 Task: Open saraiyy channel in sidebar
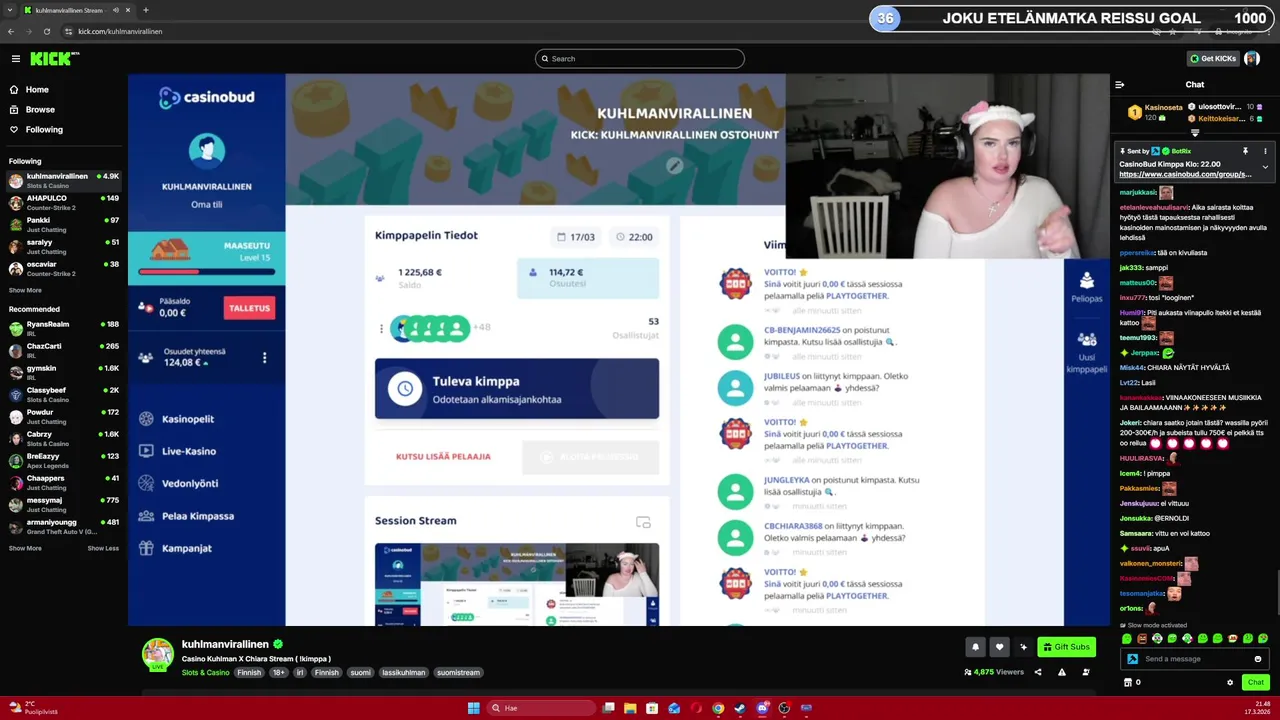pos(64,246)
